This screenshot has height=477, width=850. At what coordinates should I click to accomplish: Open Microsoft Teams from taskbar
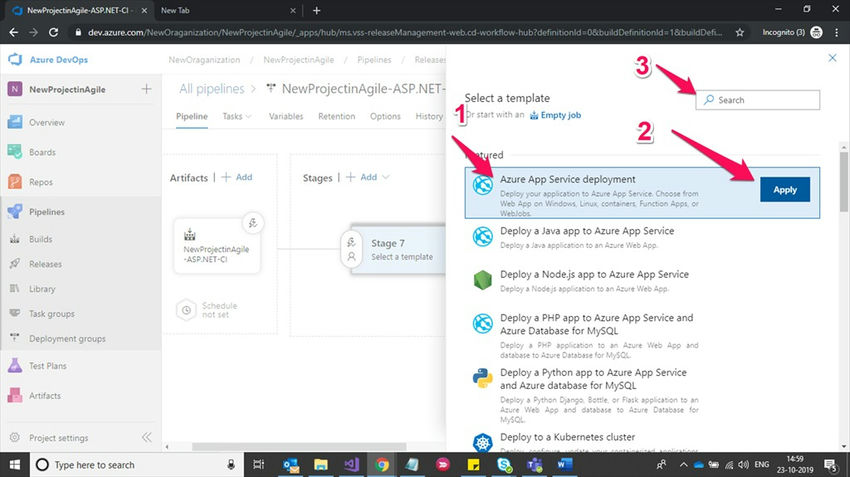click(535, 465)
